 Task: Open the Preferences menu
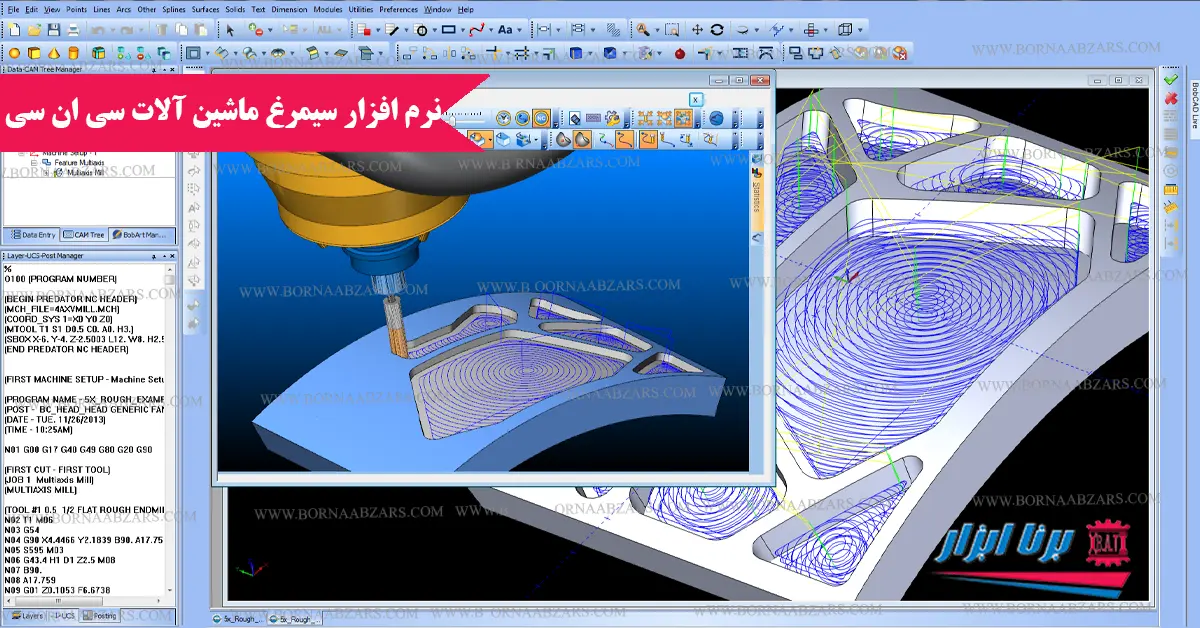[x=398, y=9]
